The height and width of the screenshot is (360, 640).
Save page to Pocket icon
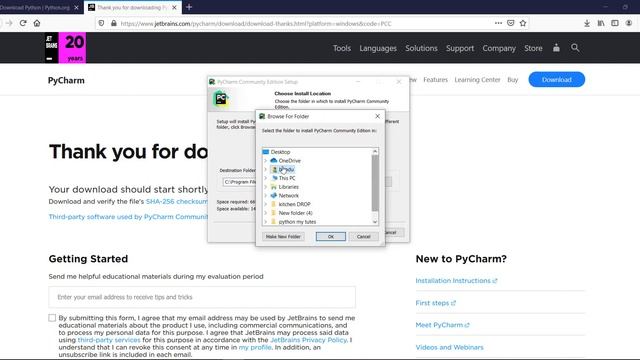tap(511, 23)
